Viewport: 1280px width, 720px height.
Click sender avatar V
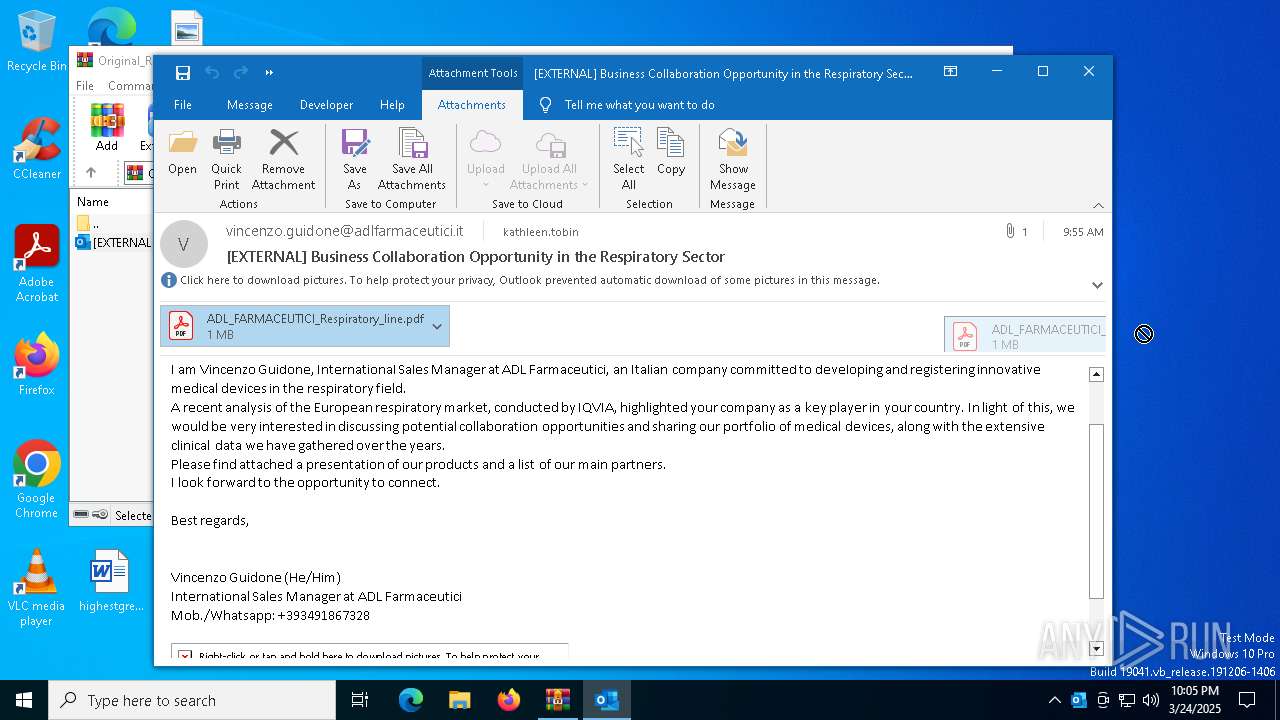coord(184,244)
